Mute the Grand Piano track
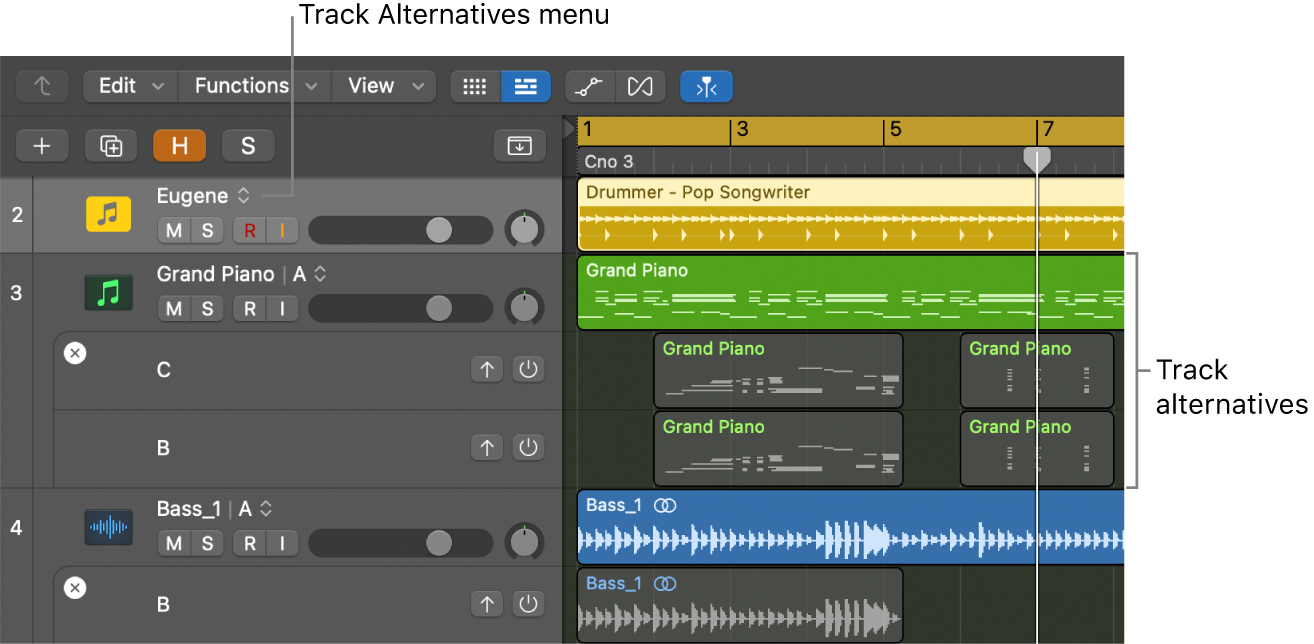Viewport: 1314px width, 644px height. (174, 309)
